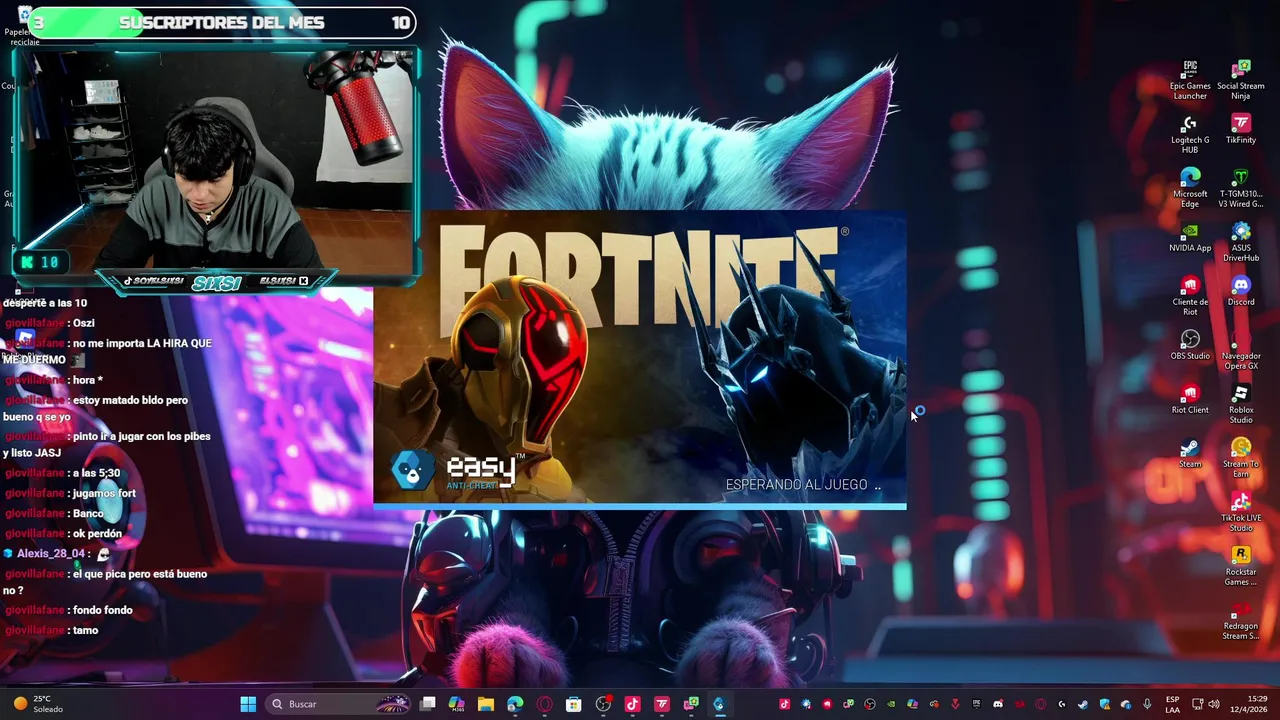Select T-TGM310 V3 Wired G desktop icon
The height and width of the screenshot is (720, 1280).
point(1241,188)
